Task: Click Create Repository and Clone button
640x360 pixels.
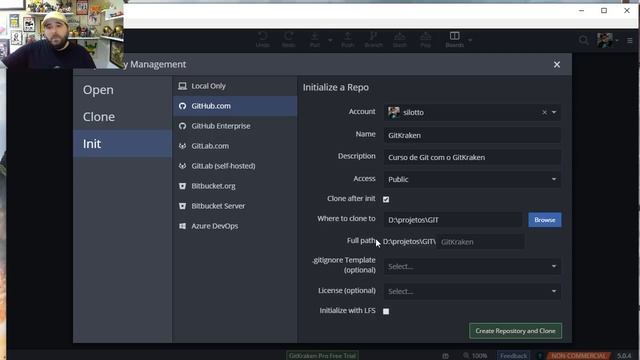Action: coord(516,331)
